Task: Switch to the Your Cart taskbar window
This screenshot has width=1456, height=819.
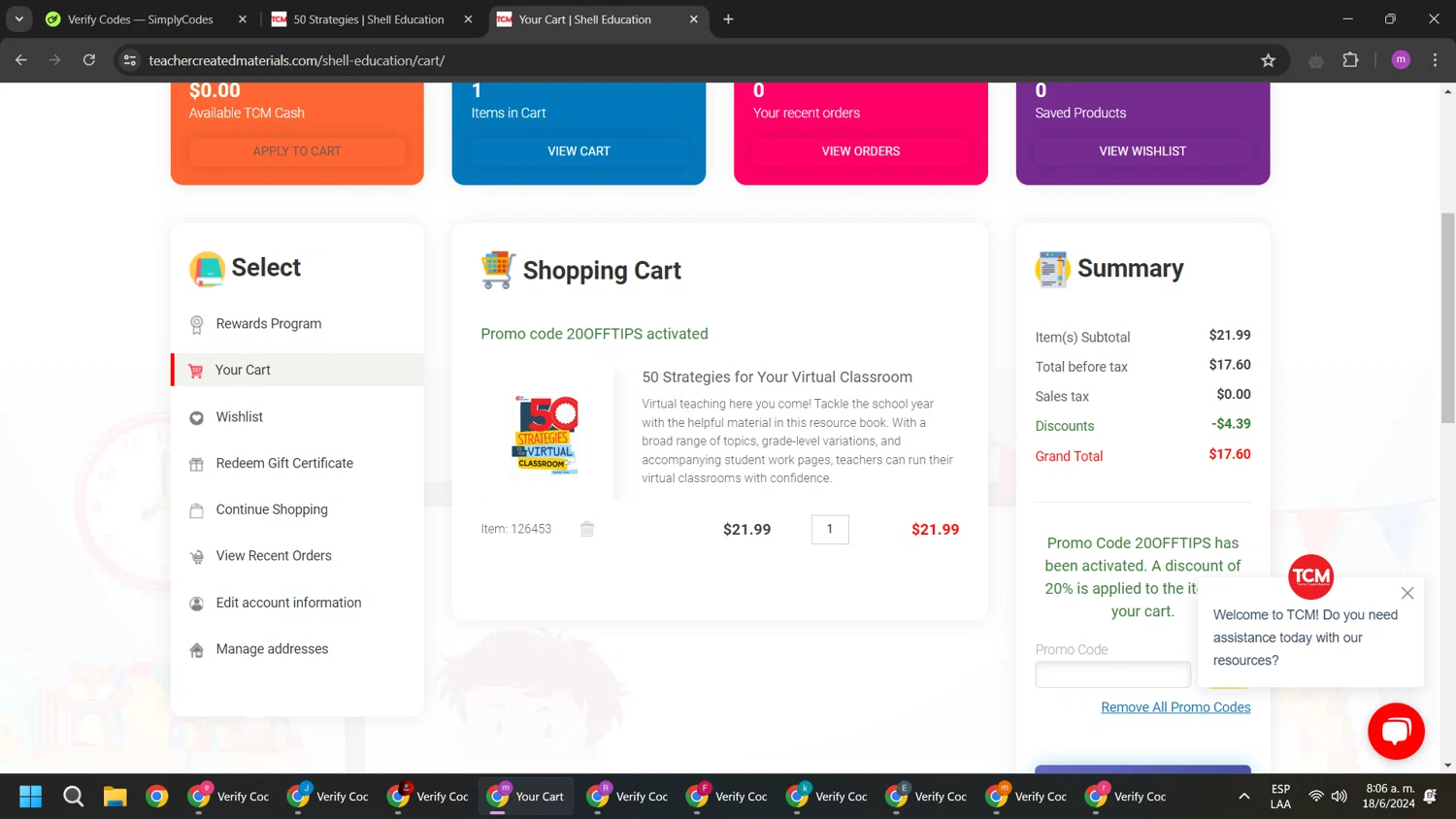Action: [526, 797]
